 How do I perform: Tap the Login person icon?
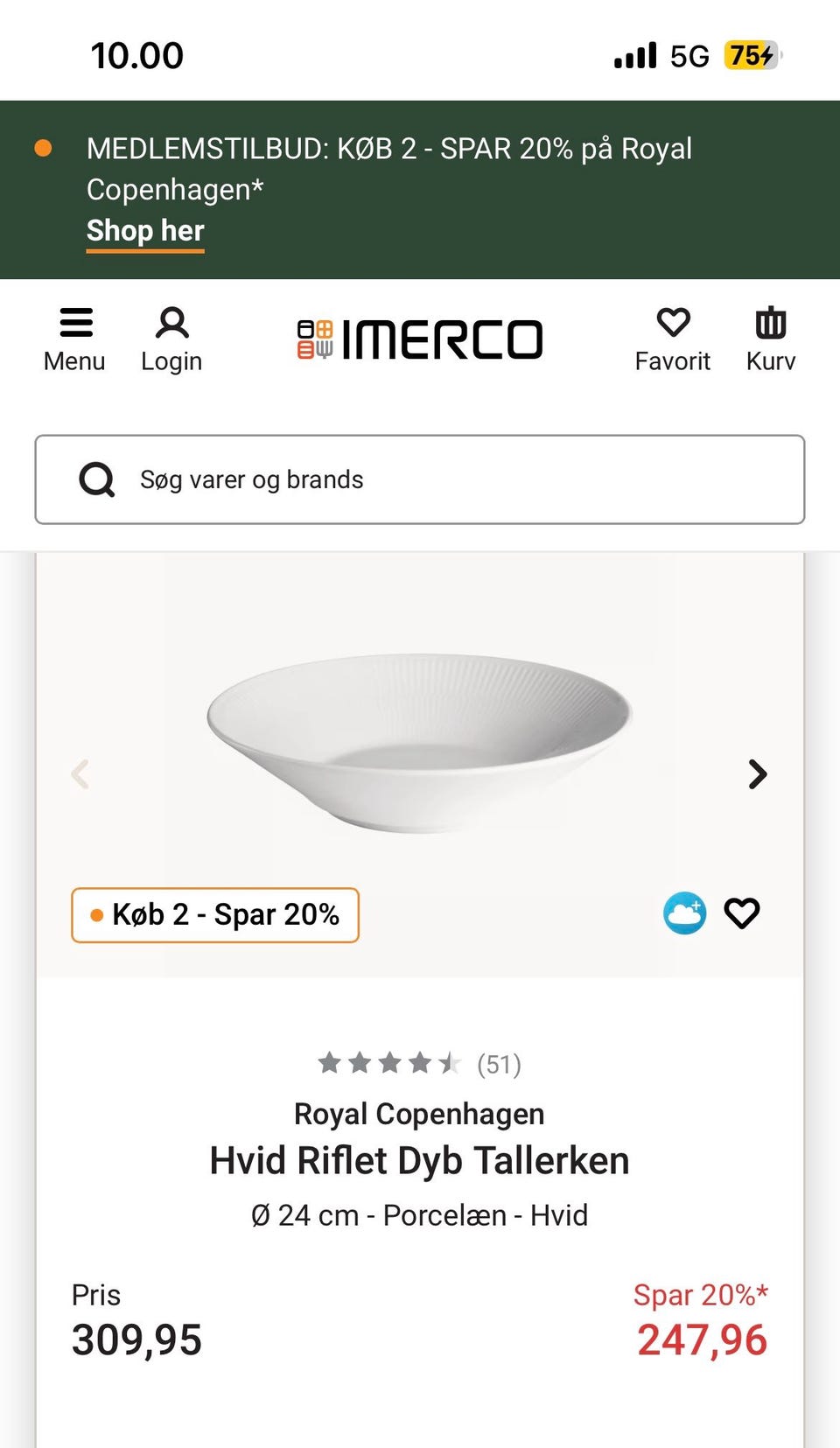pos(171,324)
